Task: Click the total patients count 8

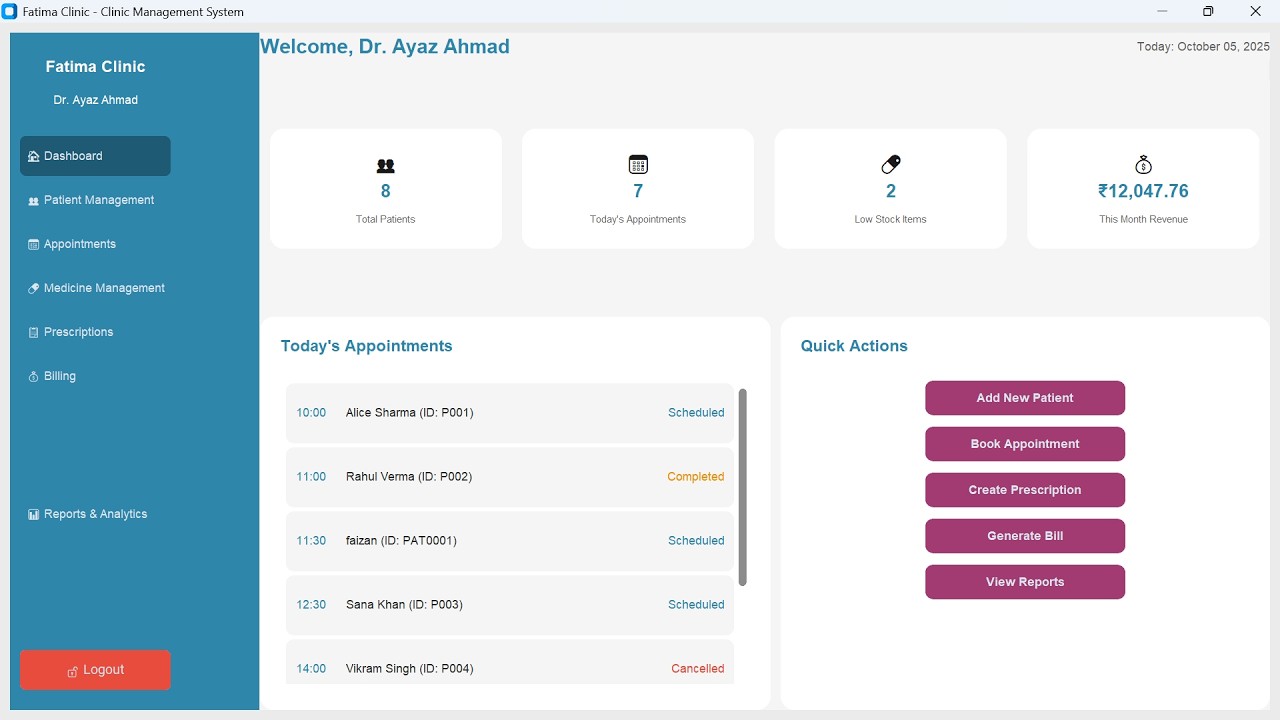Action: 386,191
